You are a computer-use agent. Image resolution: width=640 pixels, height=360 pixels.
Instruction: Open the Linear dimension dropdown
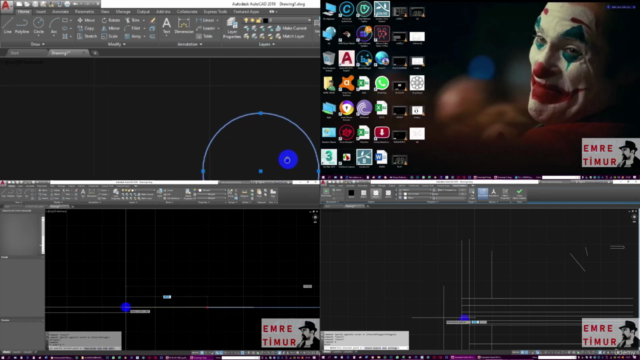(218, 20)
